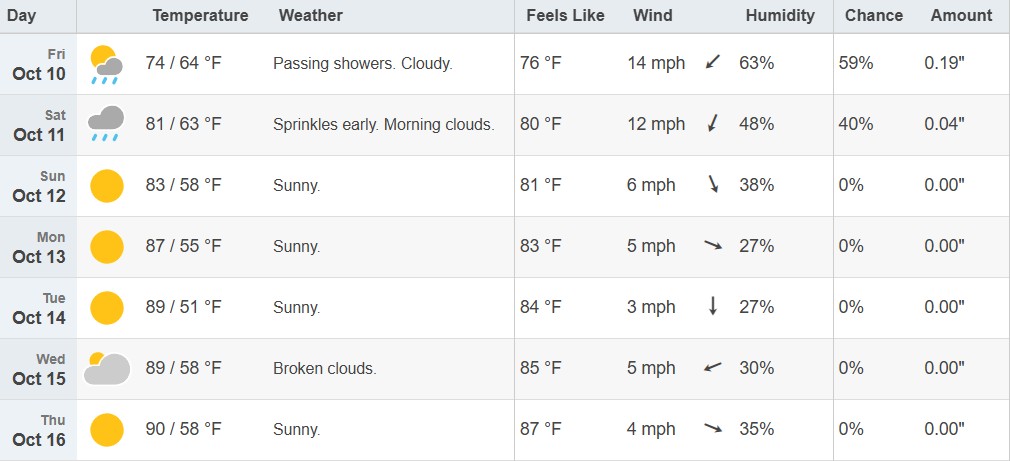Click the Tuesday downward wind arrow
Image resolution: width=1010 pixels, height=461 pixels.
pos(713,307)
